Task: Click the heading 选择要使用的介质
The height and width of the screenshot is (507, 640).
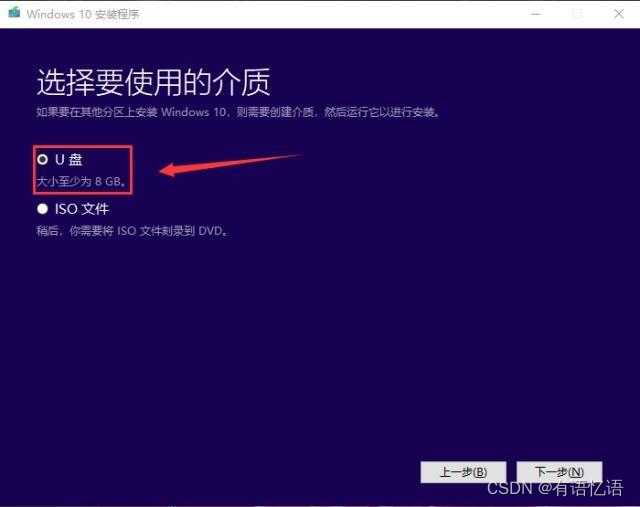Action: pos(153,82)
